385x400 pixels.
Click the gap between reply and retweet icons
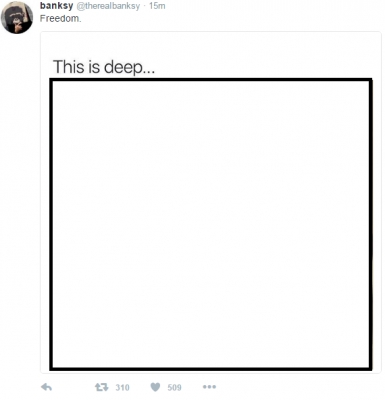(x=73, y=387)
